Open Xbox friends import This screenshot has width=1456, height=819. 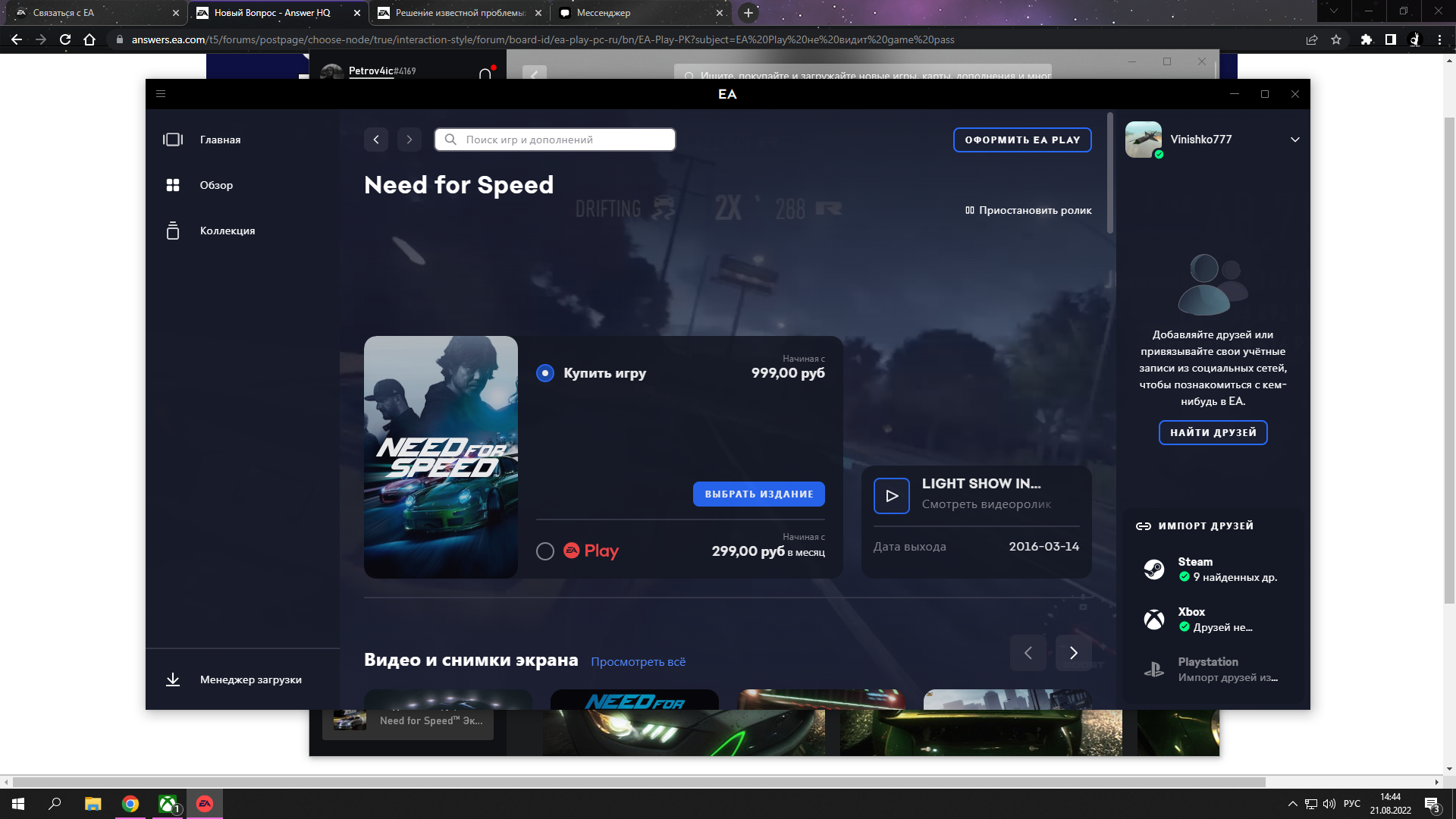1213,620
